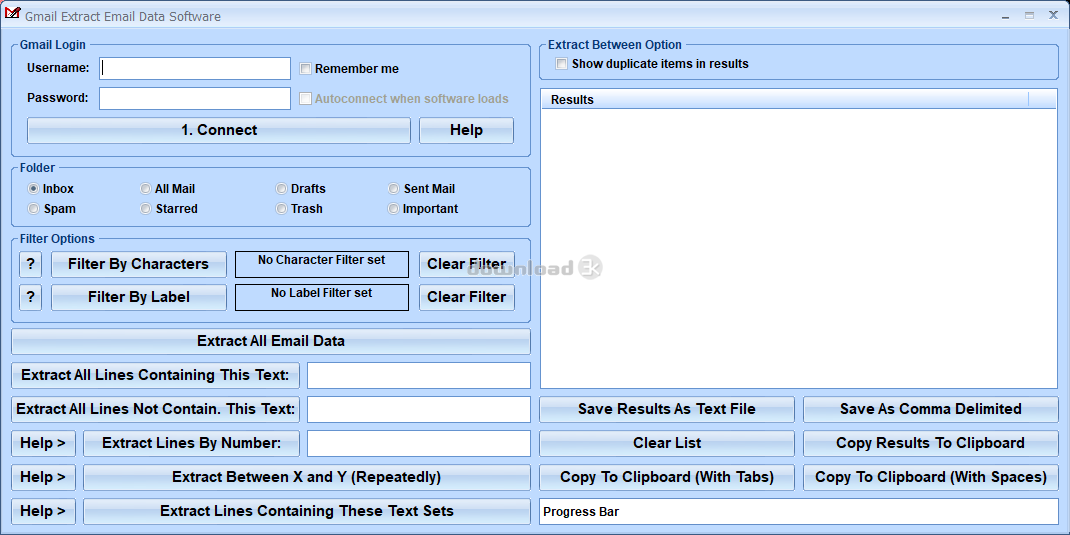Click the No Label Filter set box
The width and height of the screenshot is (1070, 535).
point(321,297)
